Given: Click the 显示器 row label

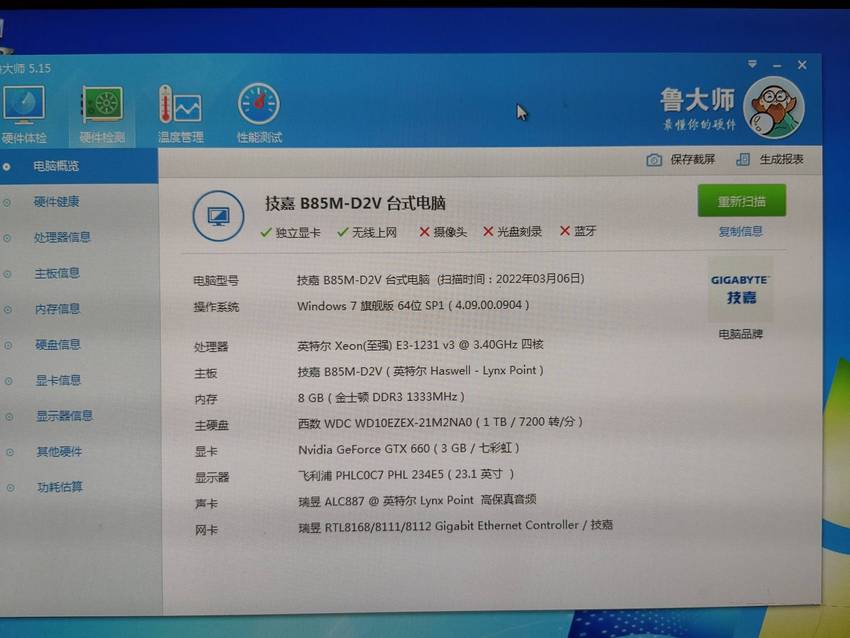Looking at the screenshot, I should click(x=212, y=478).
